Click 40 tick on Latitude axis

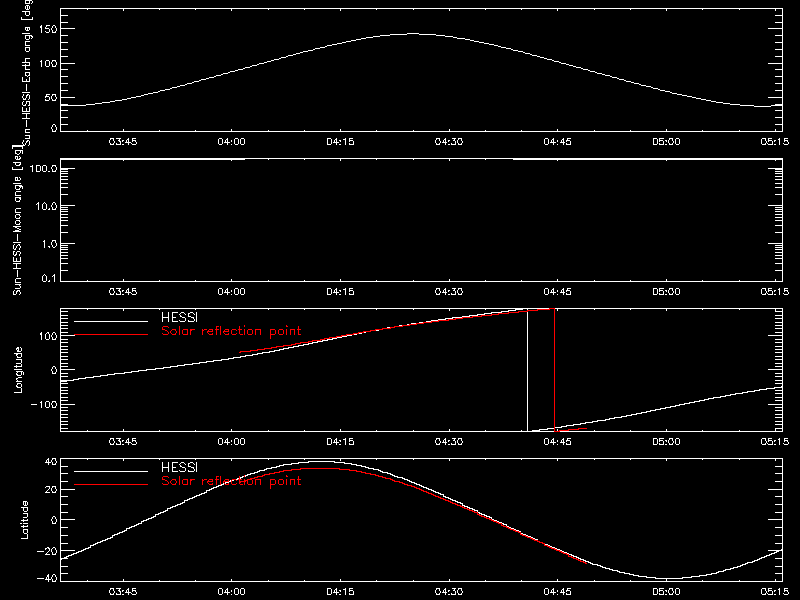point(51,462)
